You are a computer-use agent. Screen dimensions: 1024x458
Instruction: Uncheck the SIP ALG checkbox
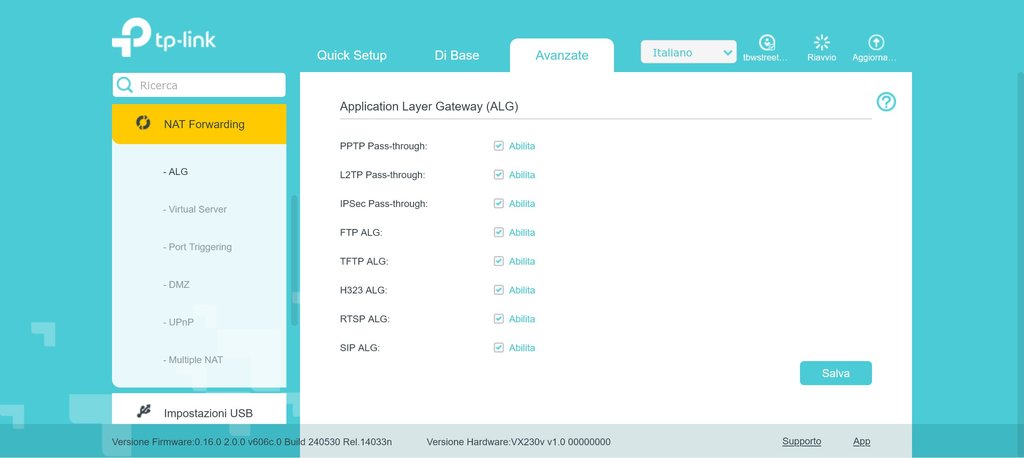click(x=498, y=348)
